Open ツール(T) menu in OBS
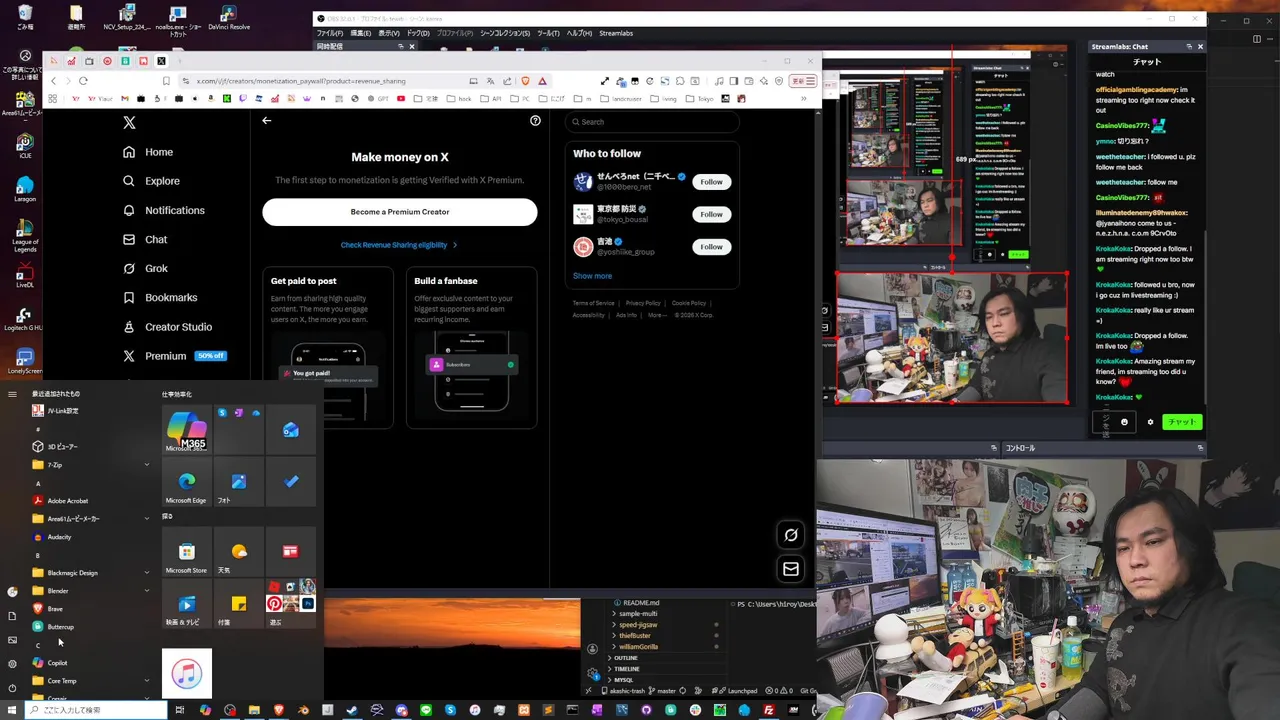1280x720 pixels. (548, 33)
